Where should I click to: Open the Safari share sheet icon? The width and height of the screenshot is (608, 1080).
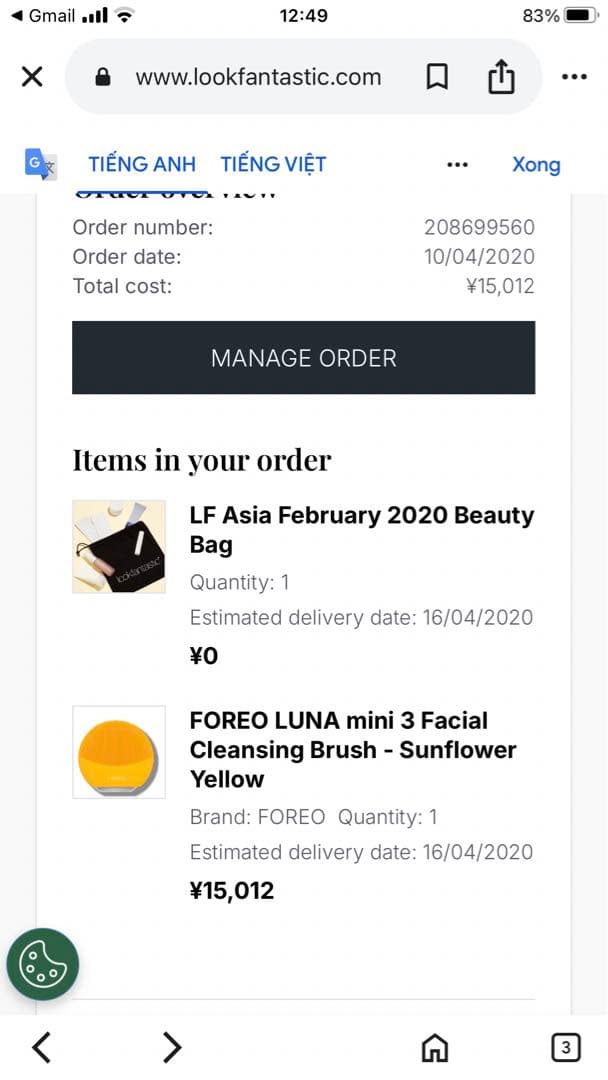click(502, 76)
